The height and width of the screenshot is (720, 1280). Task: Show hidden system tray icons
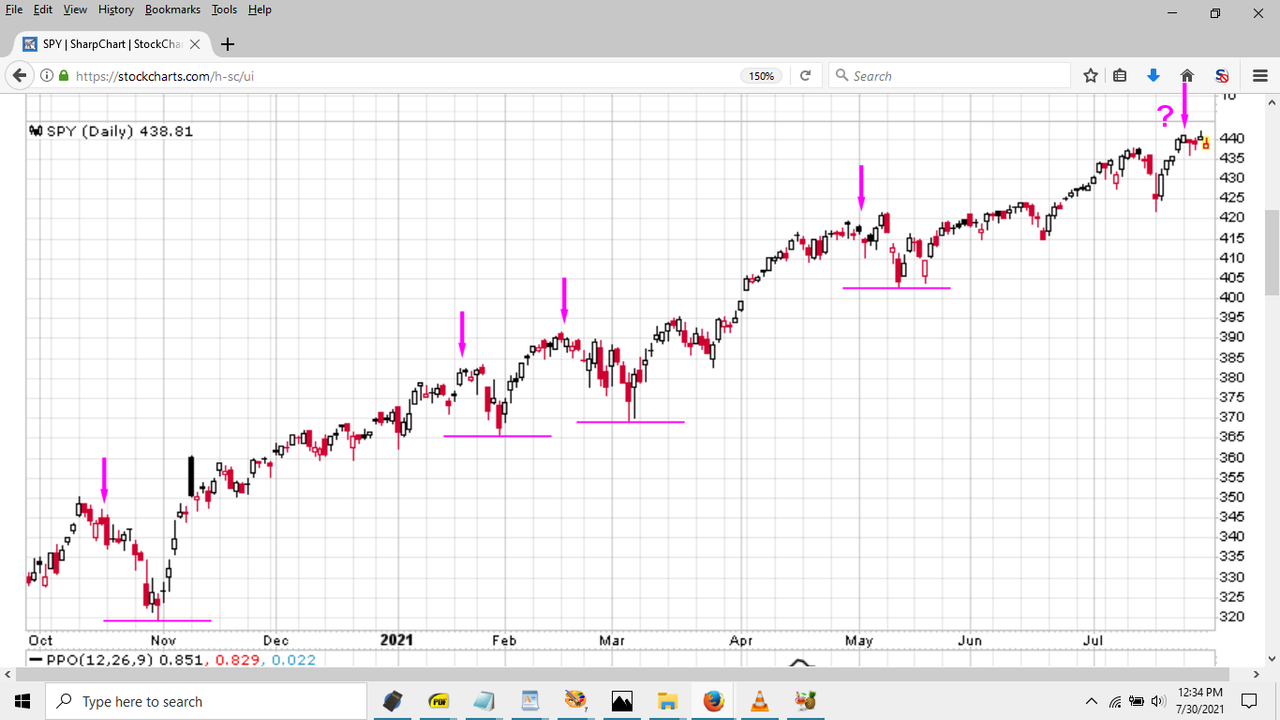click(x=1090, y=701)
